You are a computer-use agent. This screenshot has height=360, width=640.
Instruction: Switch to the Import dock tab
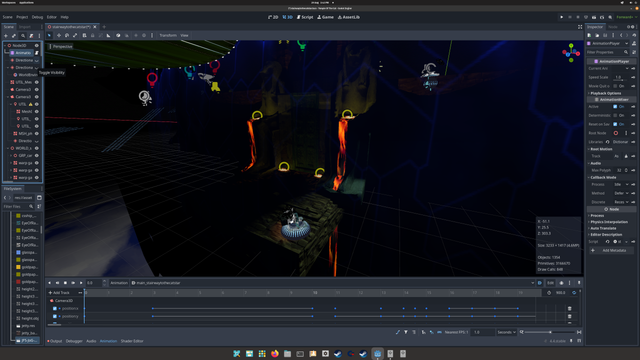point(24,27)
